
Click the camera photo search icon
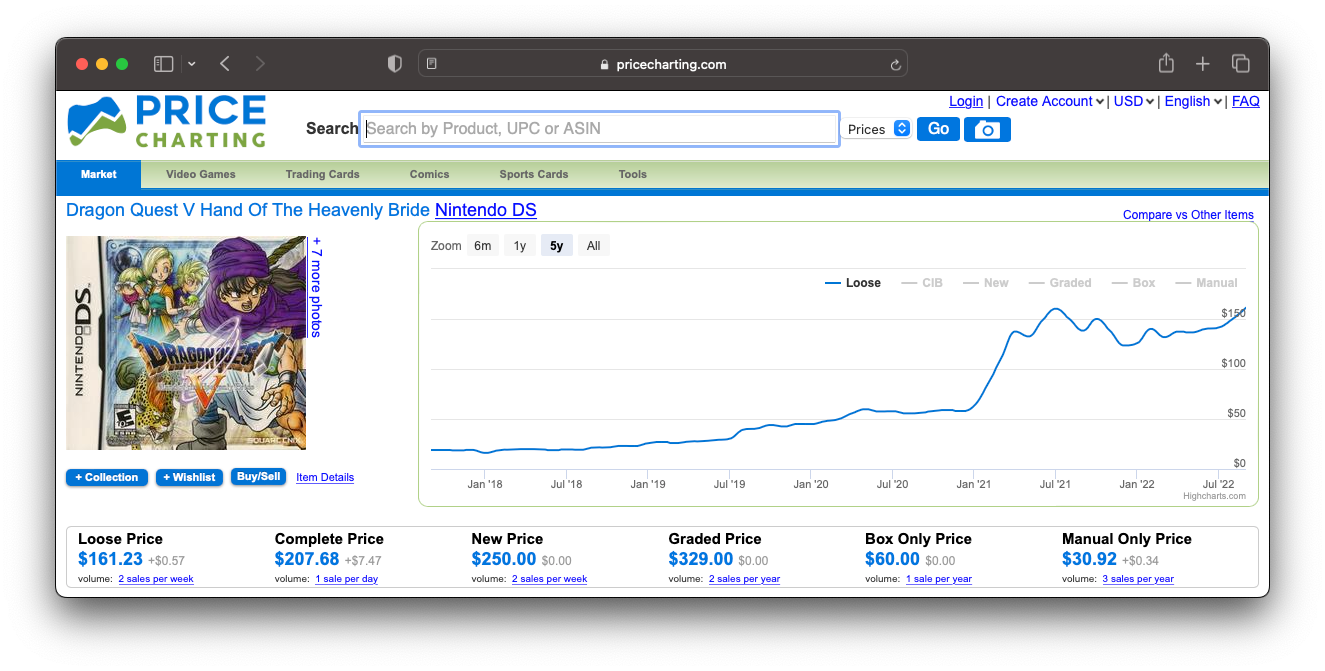pyautogui.click(x=986, y=129)
